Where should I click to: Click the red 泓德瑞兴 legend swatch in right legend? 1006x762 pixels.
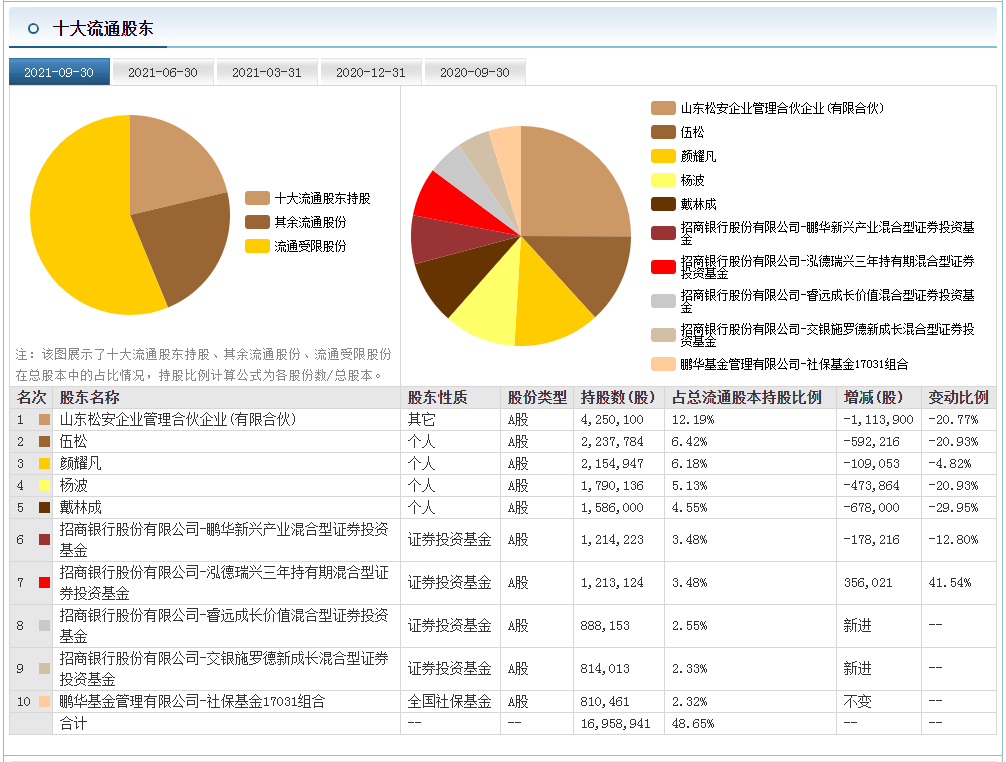[663, 267]
